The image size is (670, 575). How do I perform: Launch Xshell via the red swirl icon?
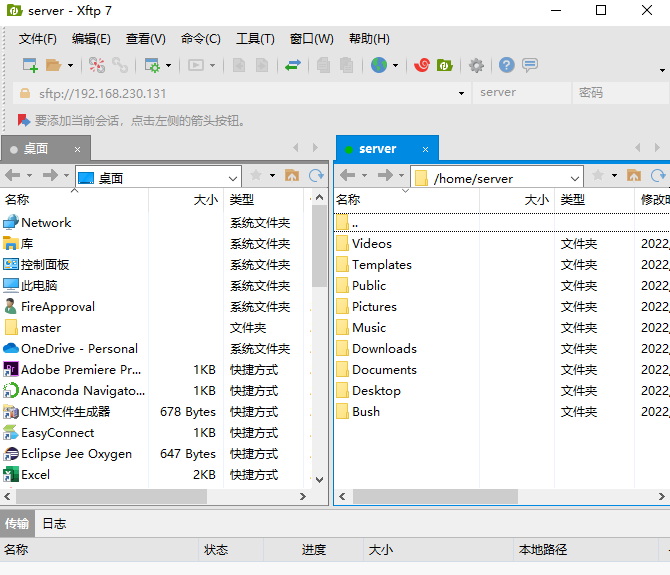click(x=422, y=65)
